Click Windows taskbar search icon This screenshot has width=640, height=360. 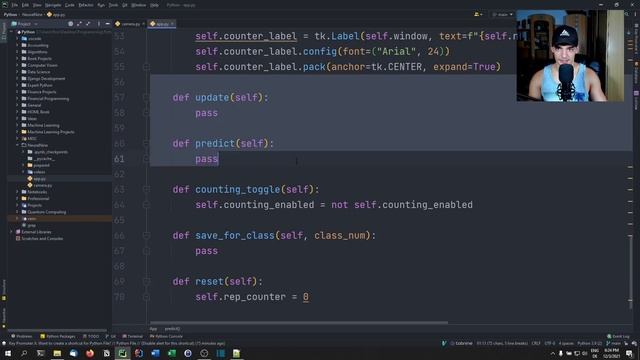24,353
